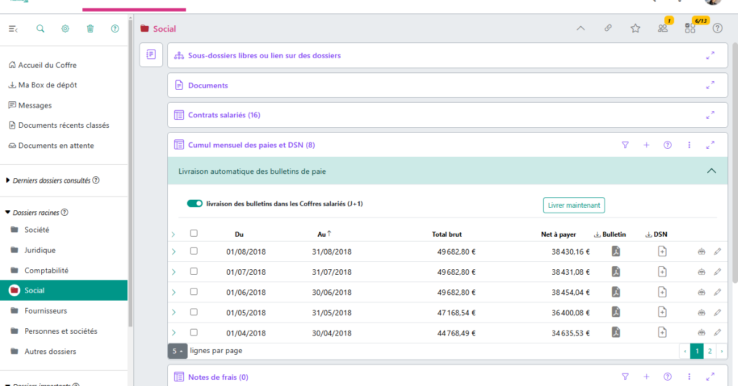Image resolution: width=738 pixels, height=386 pixels.
Task: Open the widgets grid icon with badge
Action: click(690, 28)
